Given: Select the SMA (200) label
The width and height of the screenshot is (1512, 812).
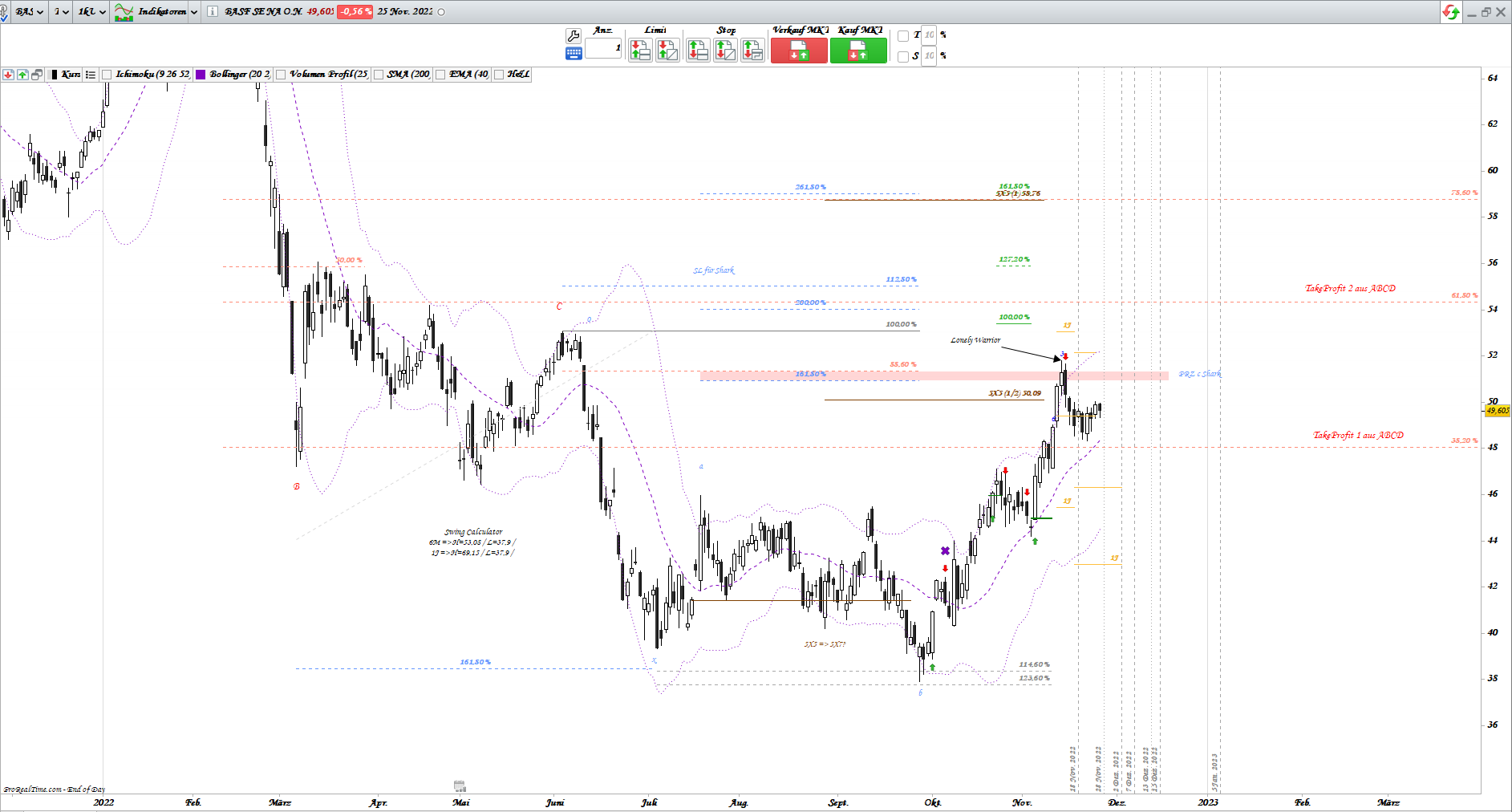Looking at the screenshot, I should [x=408, y=75].
